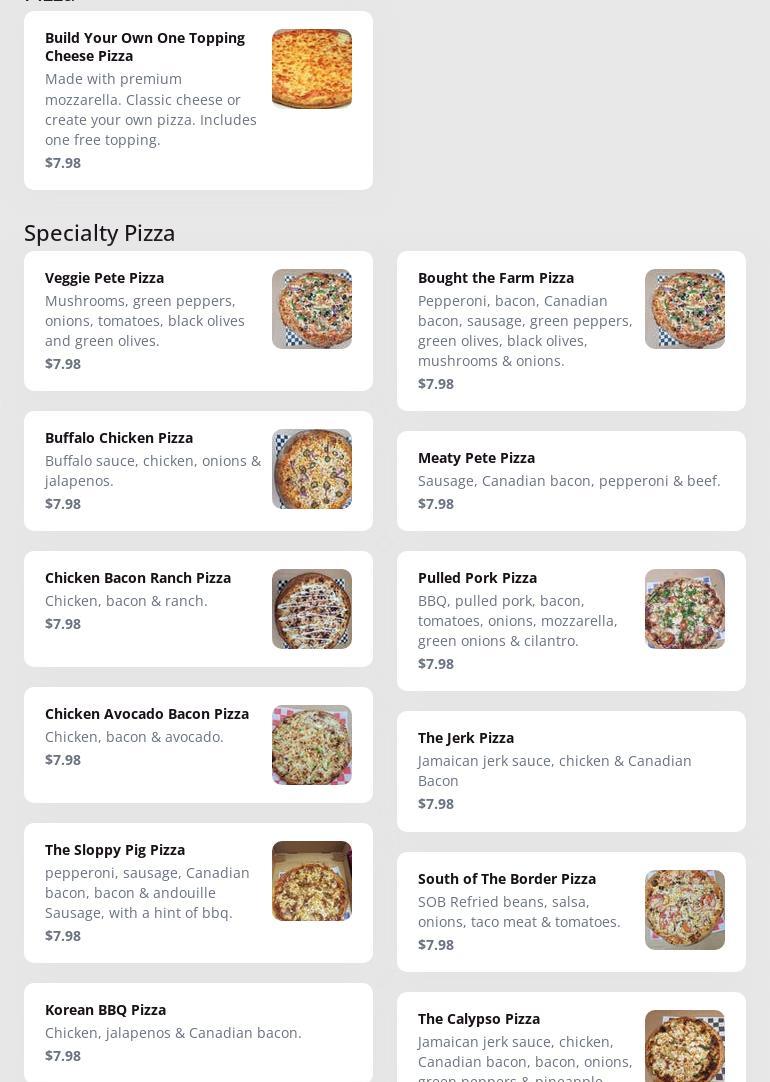Open the Chicken Bacon Ranch Pizza photo

pos(312,609)
